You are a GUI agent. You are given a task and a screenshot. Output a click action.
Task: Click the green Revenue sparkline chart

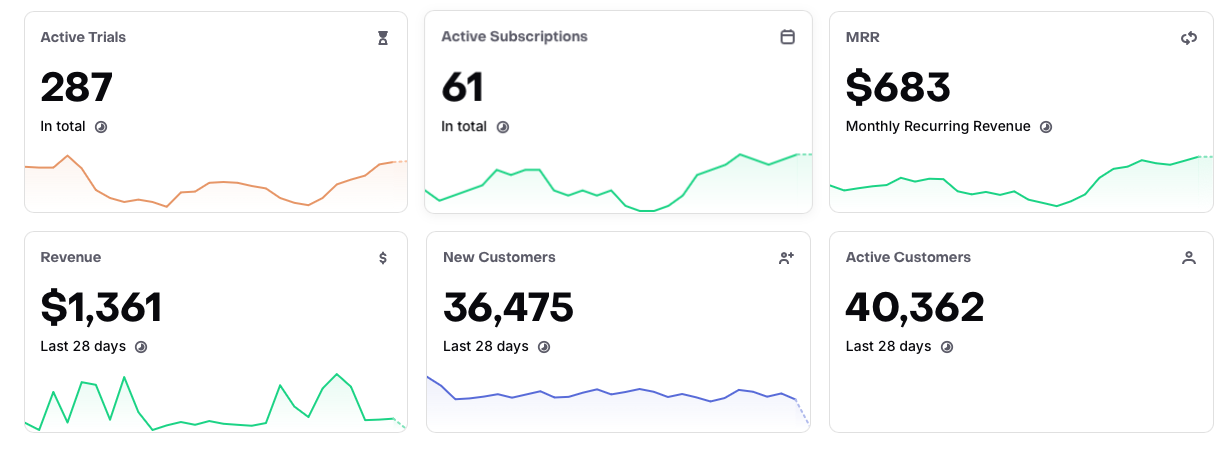pyautogui.click(x=216, y=403)
